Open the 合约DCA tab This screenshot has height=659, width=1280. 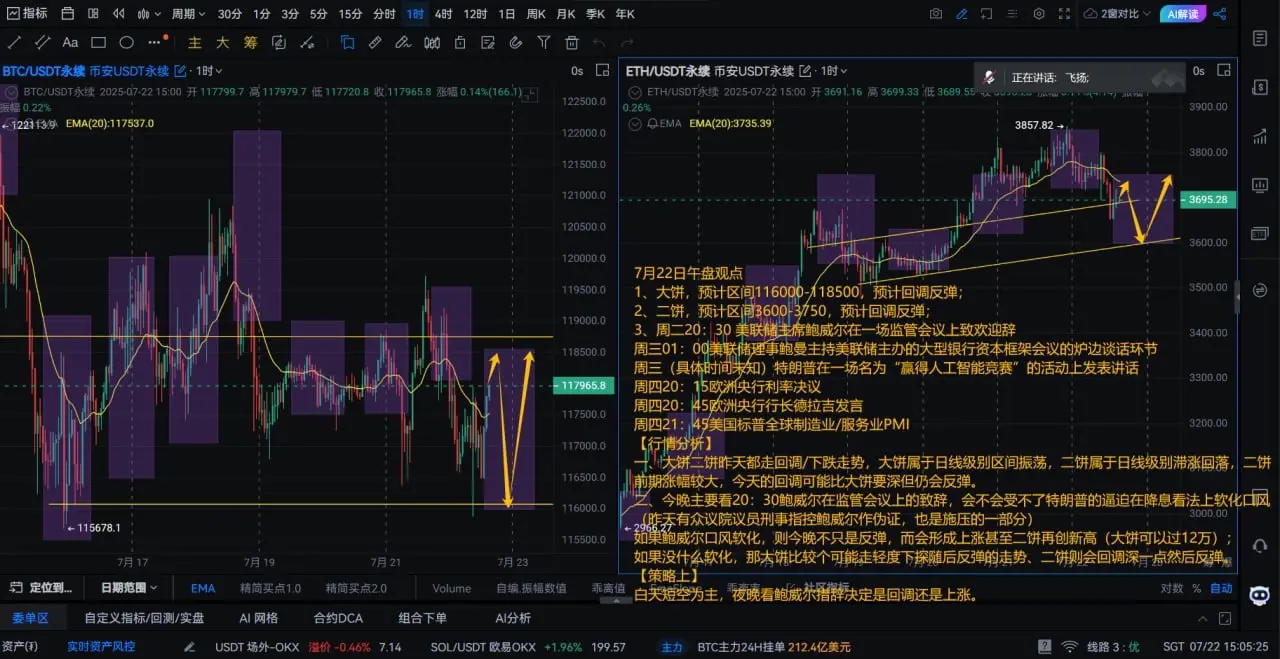click(x=338, y=618)
